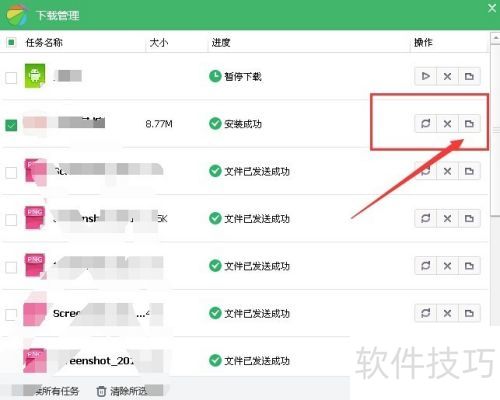
Task: Click the scrollbar up arrow
Action: pos(496,38)
